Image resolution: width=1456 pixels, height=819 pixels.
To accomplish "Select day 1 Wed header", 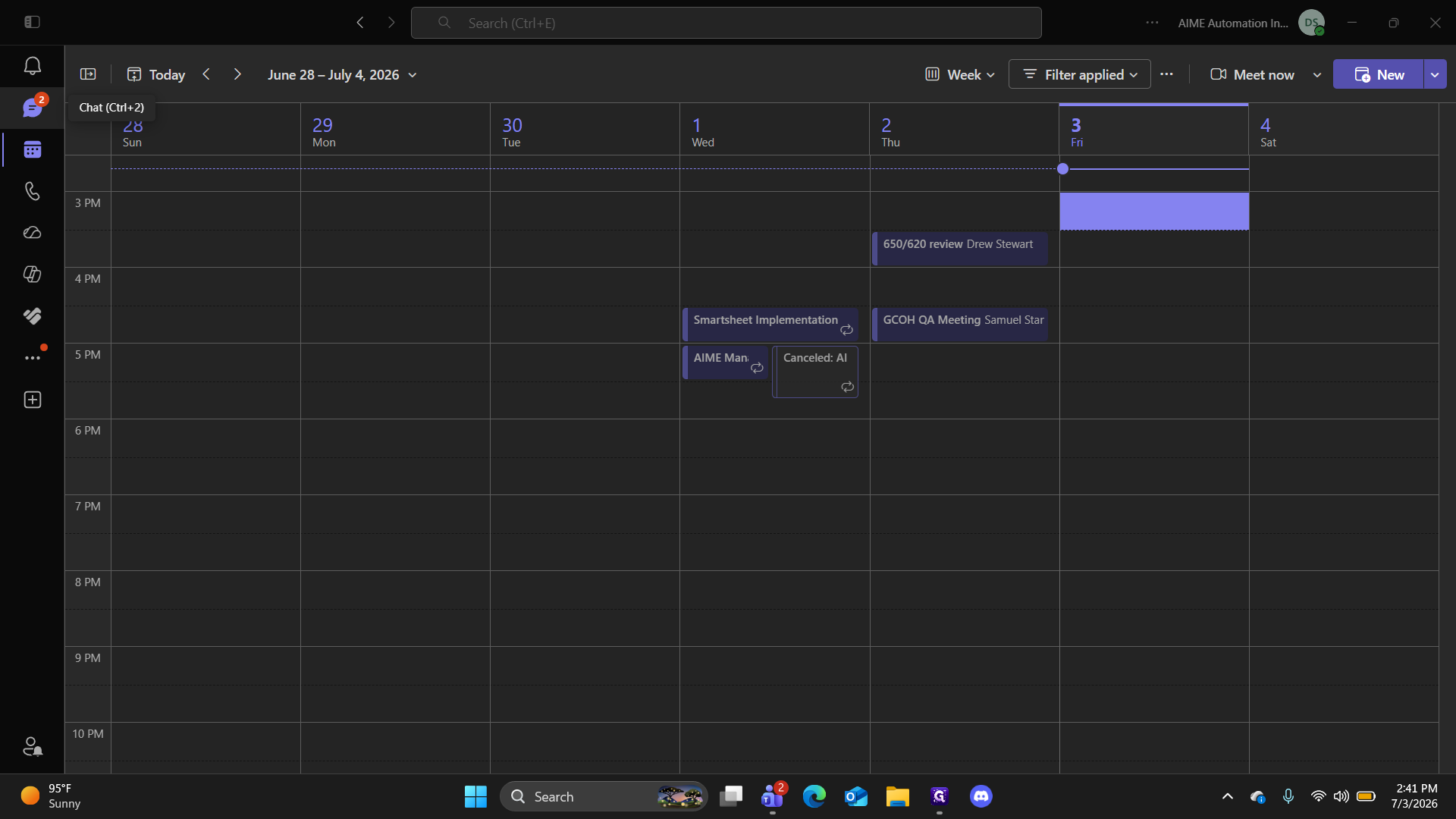I will click(x=774, y=130).
